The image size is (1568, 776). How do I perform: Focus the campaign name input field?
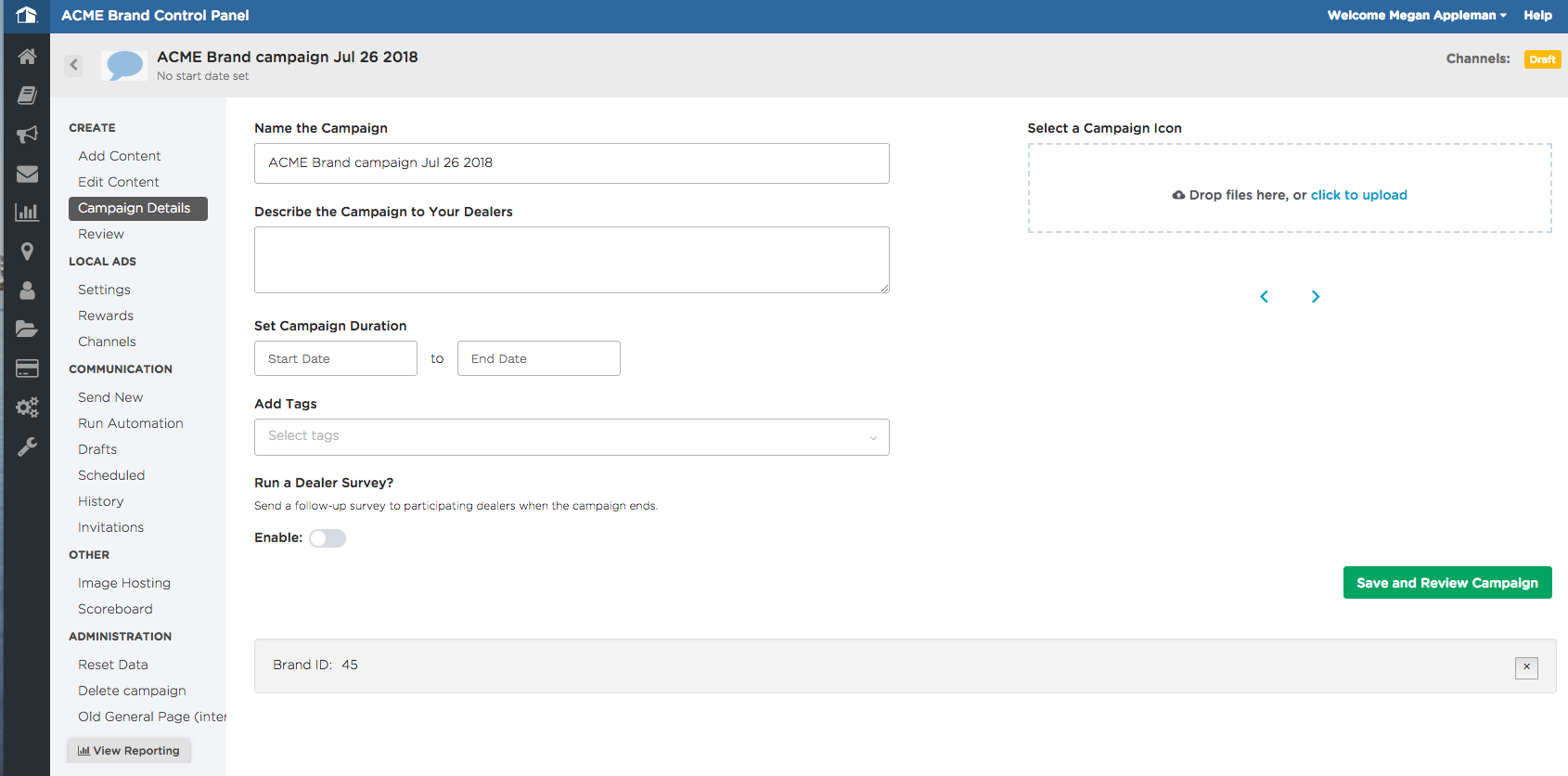tap(572, 163)
